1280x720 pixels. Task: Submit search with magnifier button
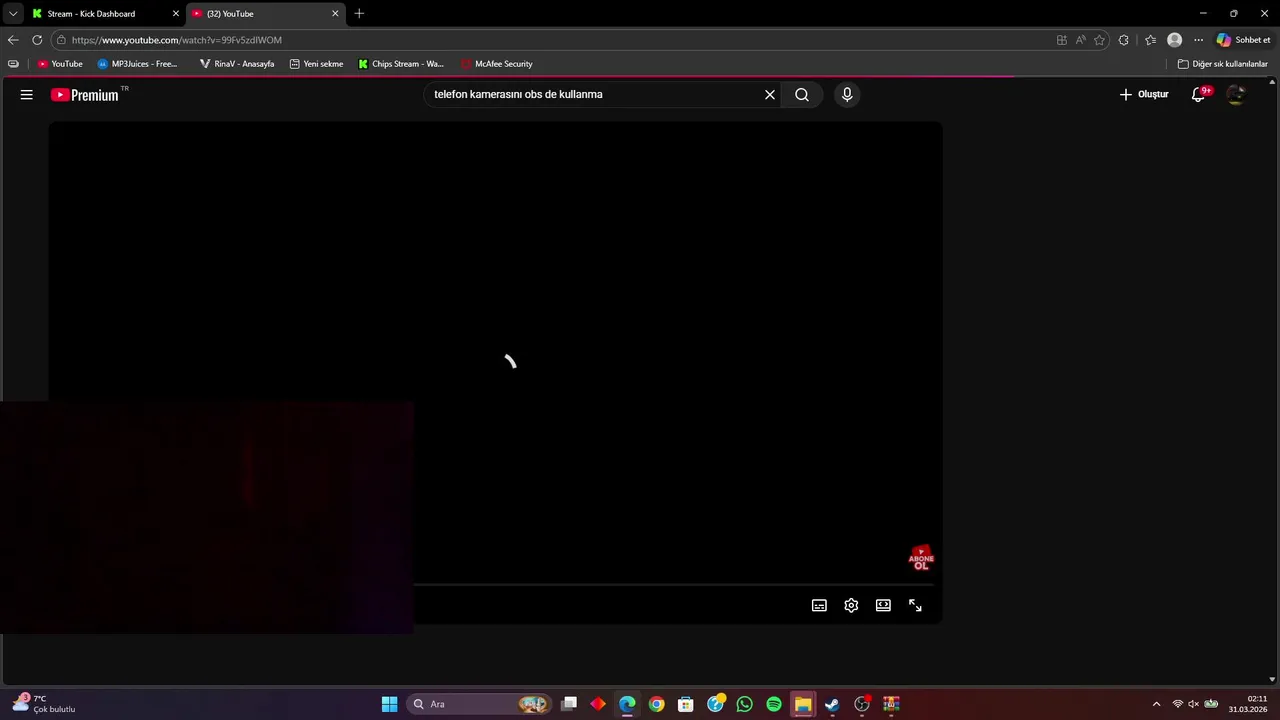click(x=802, y=94)
